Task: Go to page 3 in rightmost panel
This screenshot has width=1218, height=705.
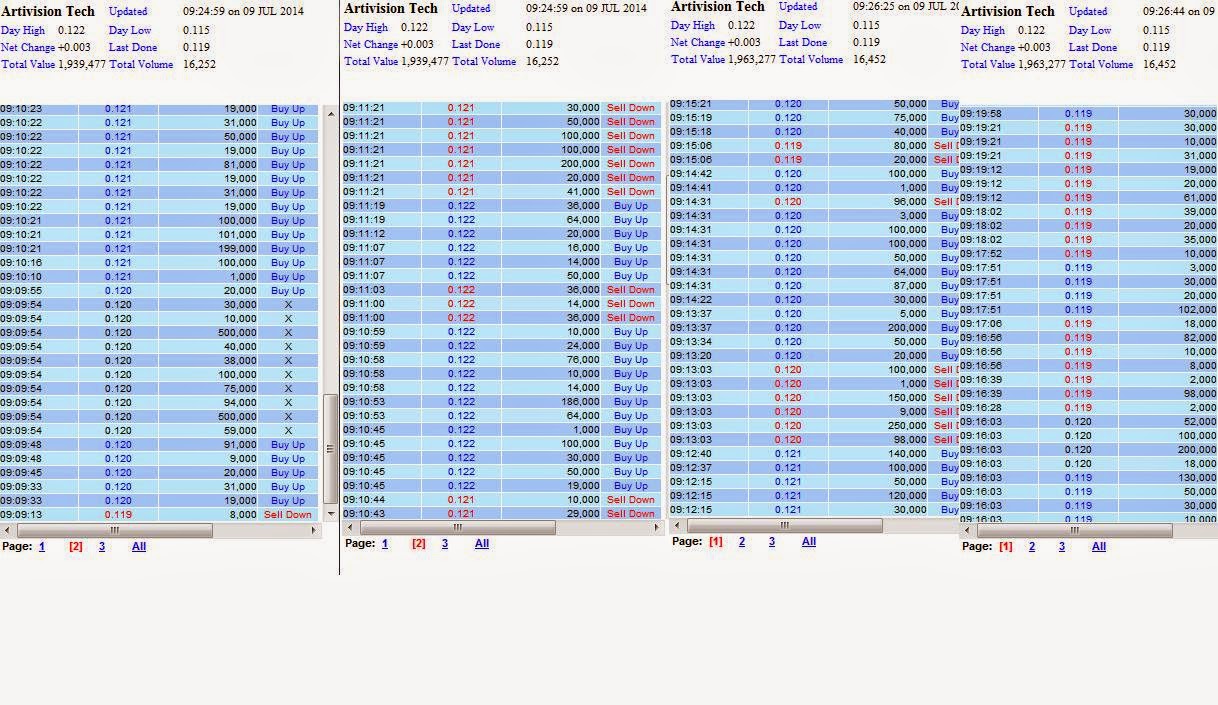Action: coord(1062,547)
